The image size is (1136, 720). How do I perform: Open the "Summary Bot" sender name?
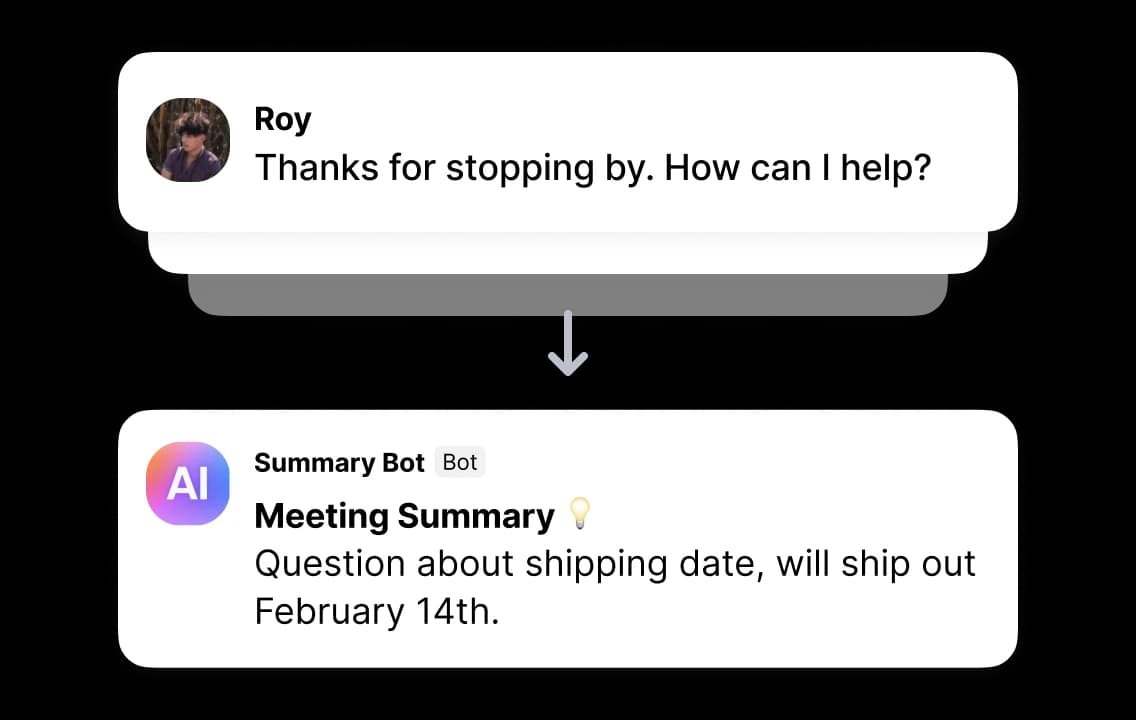(339, 463)
